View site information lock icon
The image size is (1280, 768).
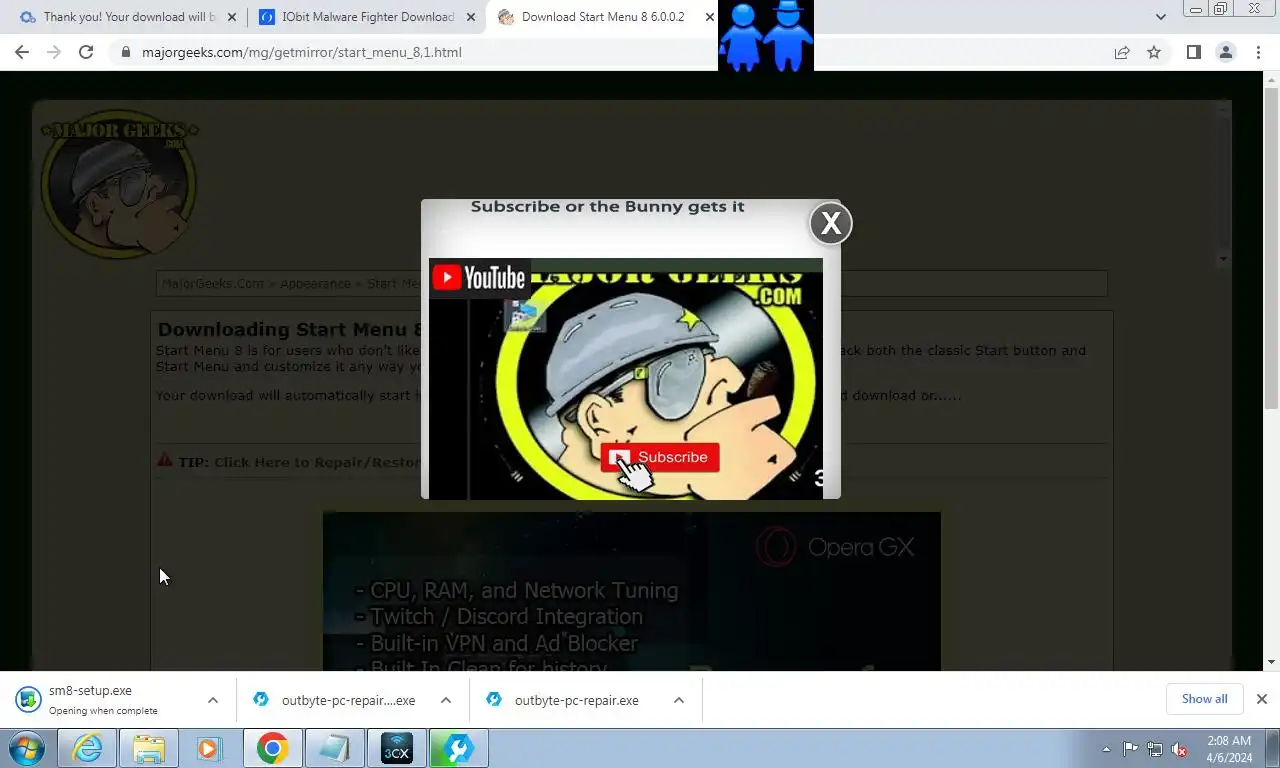[x=126, y=52]
